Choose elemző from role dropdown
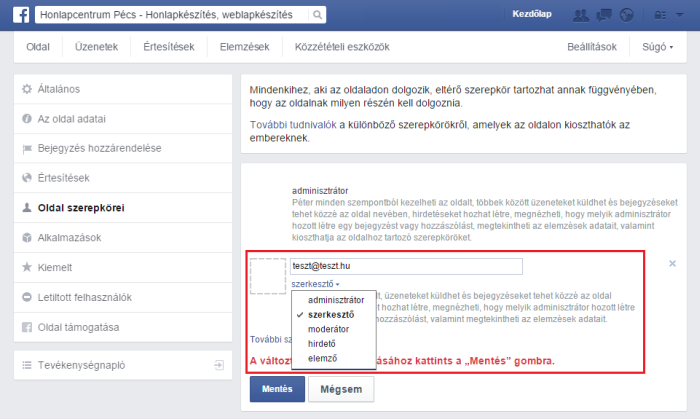 point(333,358)
